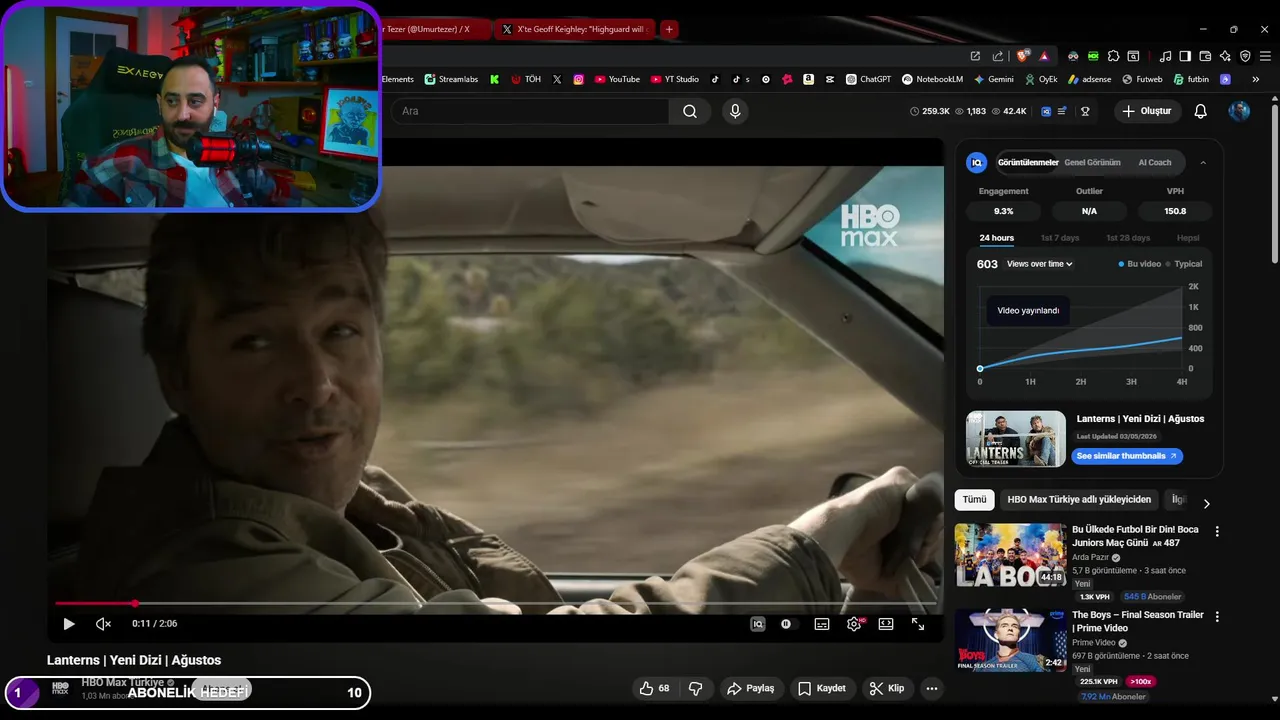The width and height of the screenshot is (1280, 720).
Task: Open the Instagram bookmark
Action: (x=578, y=79)
